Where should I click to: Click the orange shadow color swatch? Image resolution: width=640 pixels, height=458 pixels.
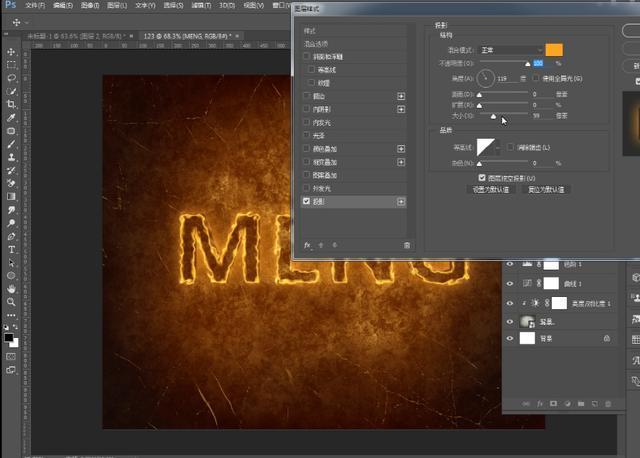click(554, 50)
